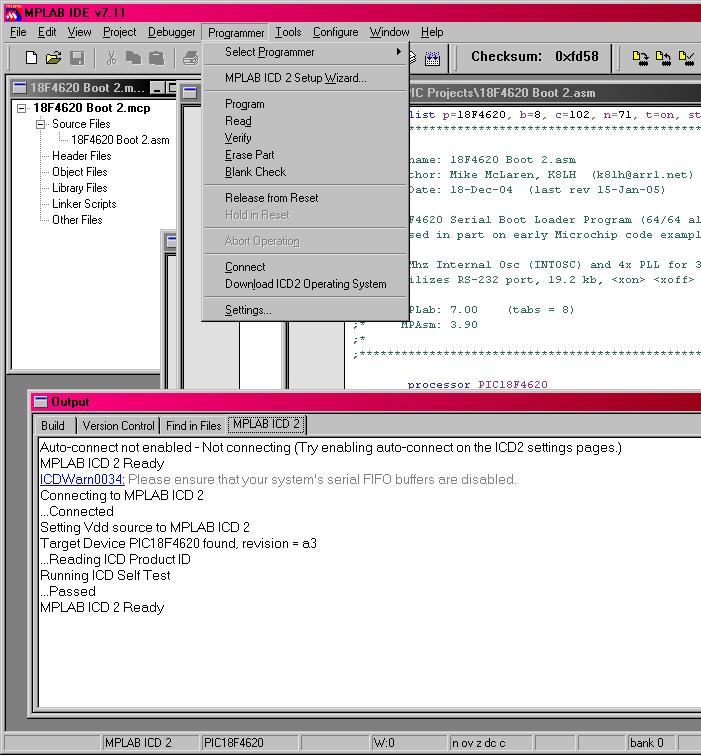The height and width of the screenshot is (756, 701).
Task: Click the Output window title bar
Action: click(x=366, y=402)
